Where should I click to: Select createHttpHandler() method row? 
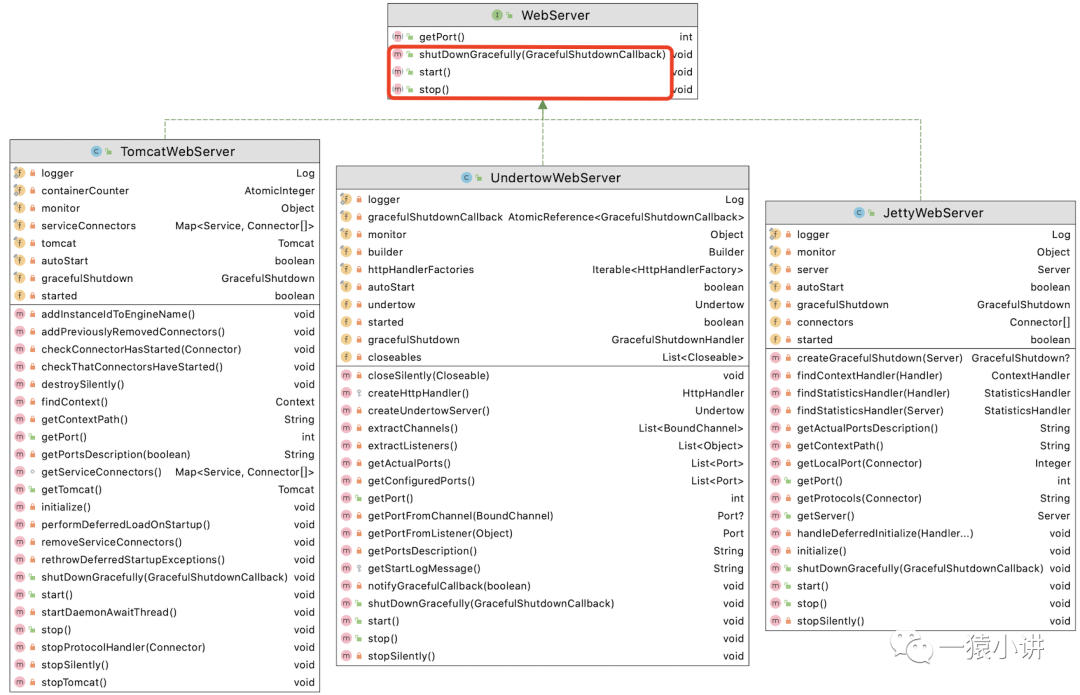pyautogui.click(x=543, y=393)
